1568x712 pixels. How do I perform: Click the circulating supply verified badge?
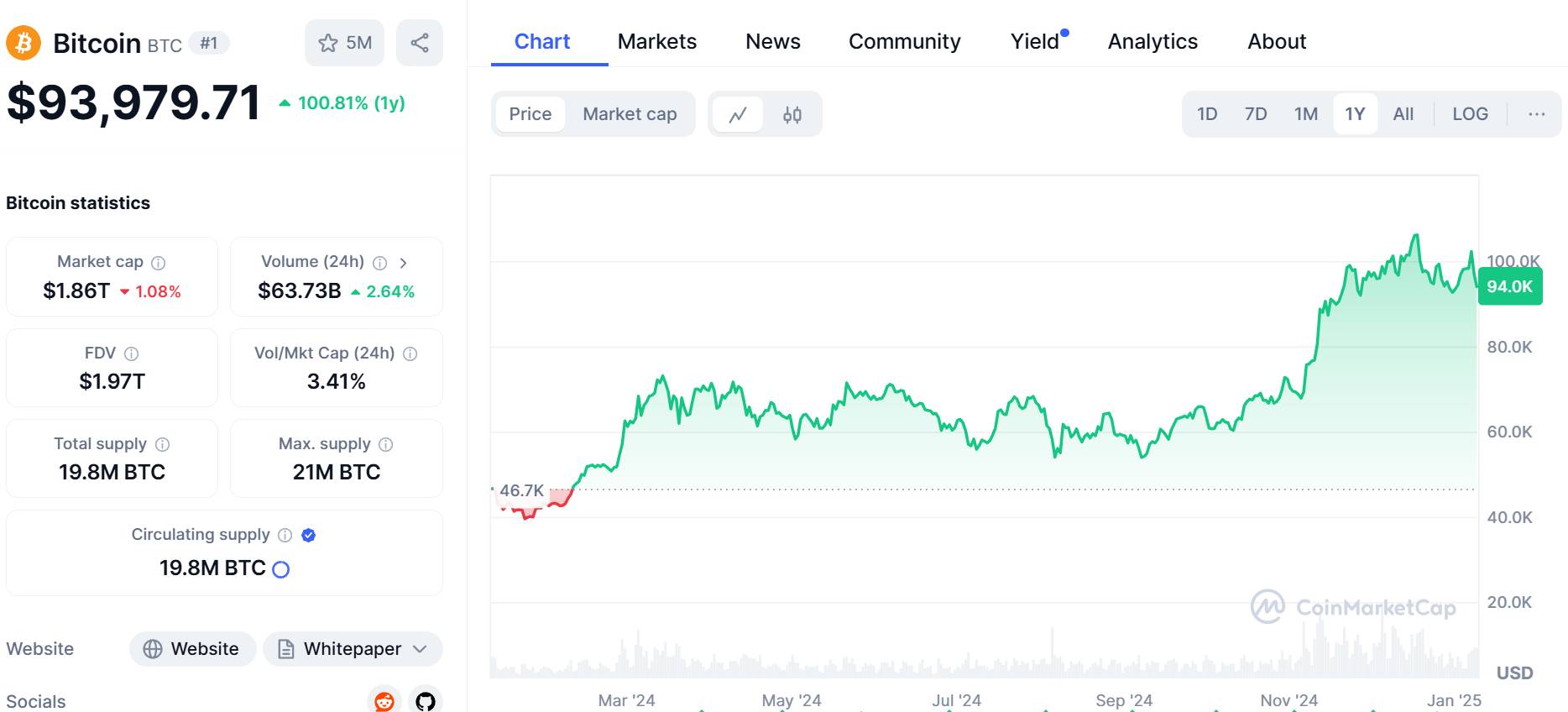308,535
